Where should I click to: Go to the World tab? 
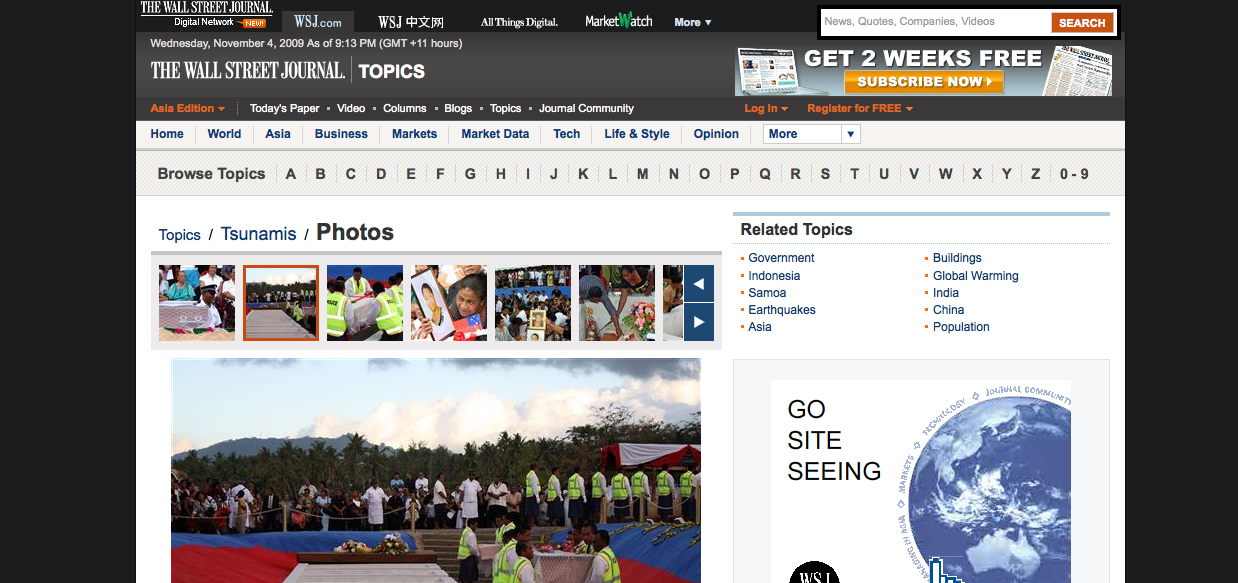224,134
